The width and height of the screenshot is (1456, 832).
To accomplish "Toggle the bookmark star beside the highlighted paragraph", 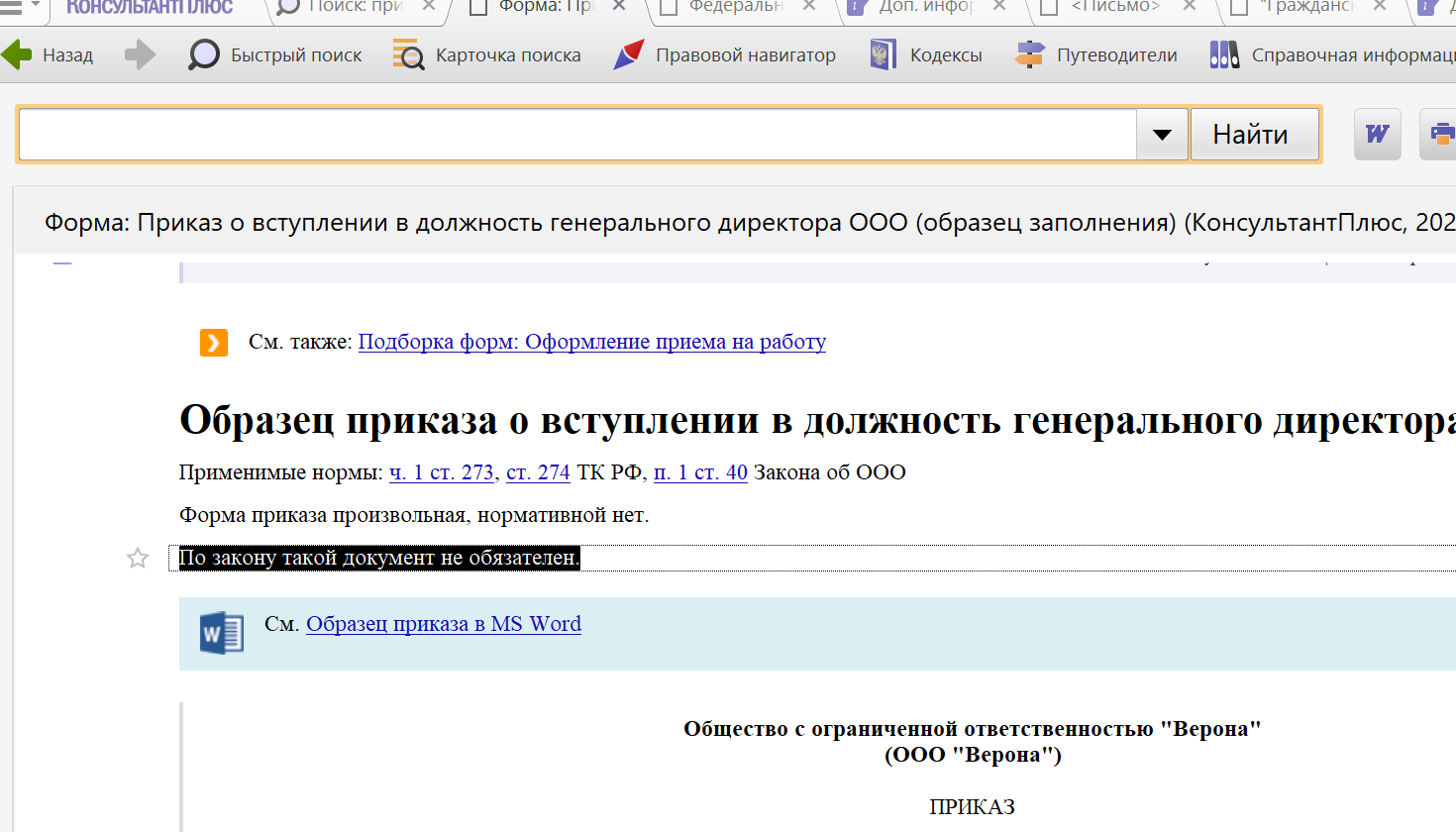I will coord(138,559).
